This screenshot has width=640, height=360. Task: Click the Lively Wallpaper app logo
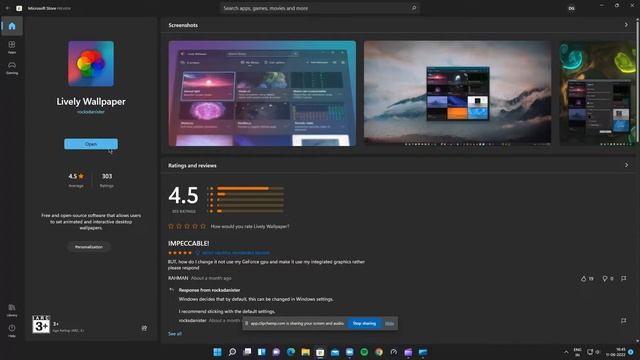91,63
